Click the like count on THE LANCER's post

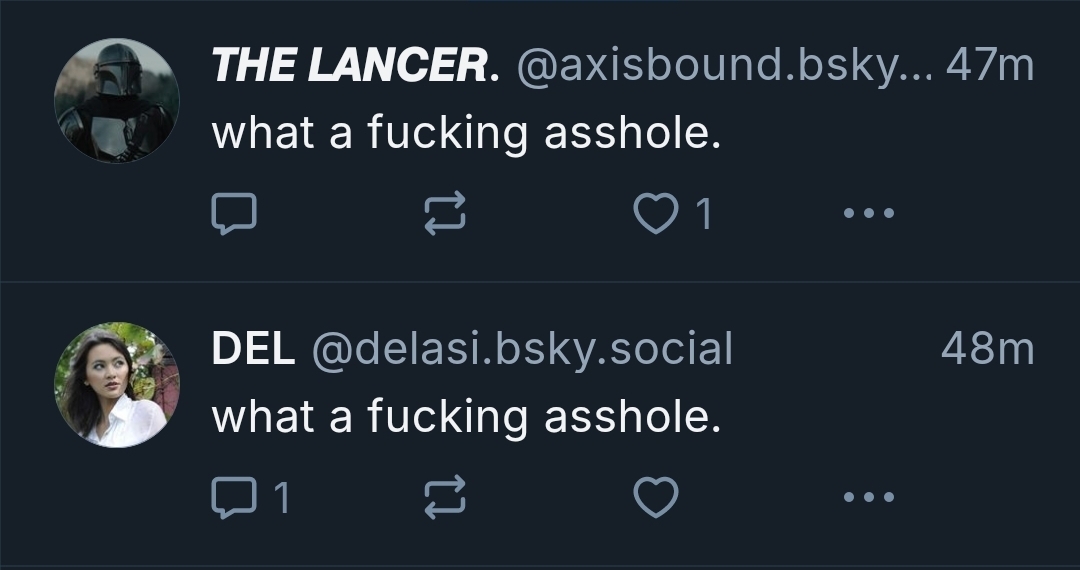pyautogui.click(x=704, y=213)
